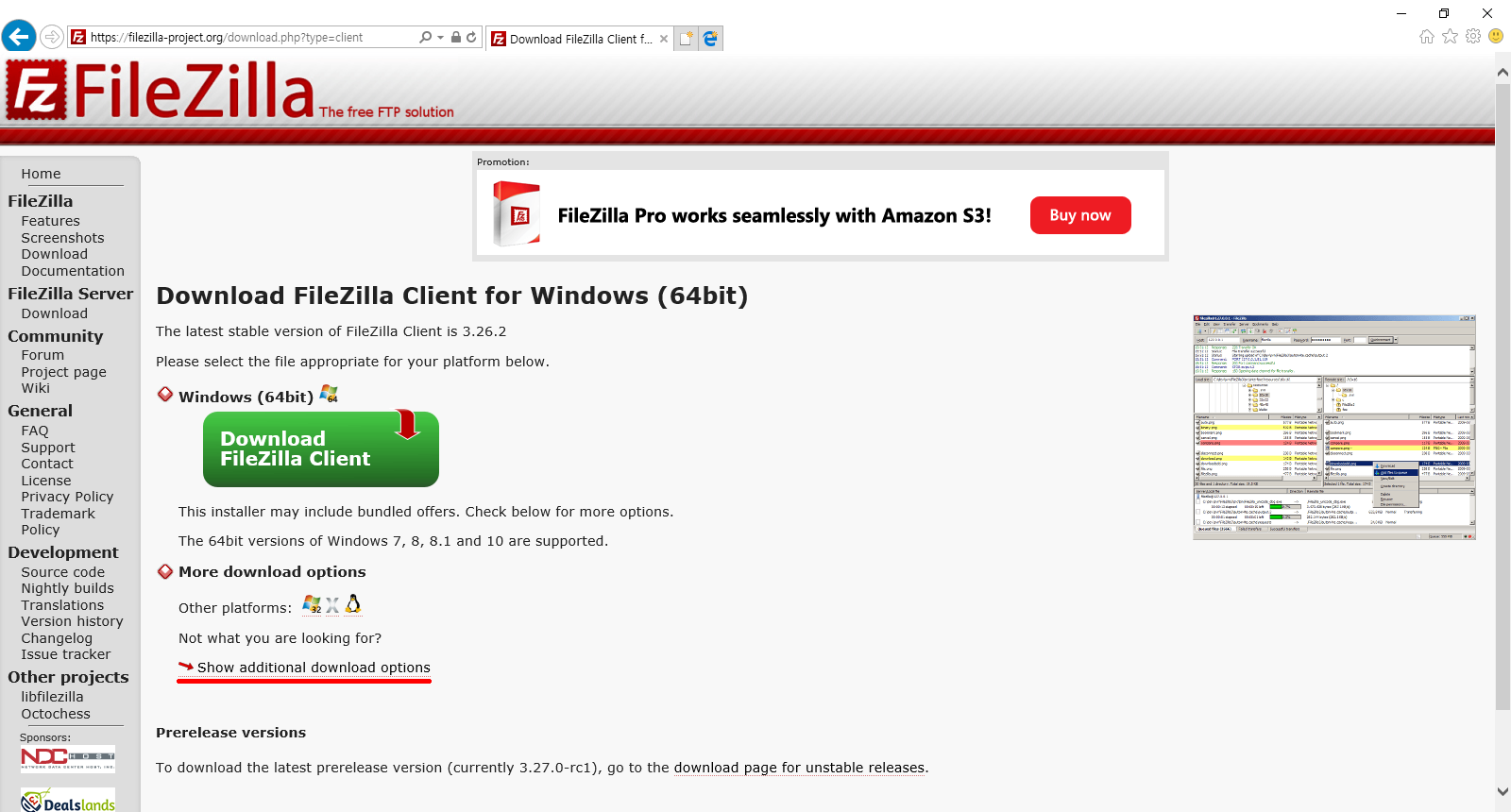The width and height of the screenshot is (1511, 812).
Task: Close the Download FileZilla Client tab
Action: (x=664, y=39)
